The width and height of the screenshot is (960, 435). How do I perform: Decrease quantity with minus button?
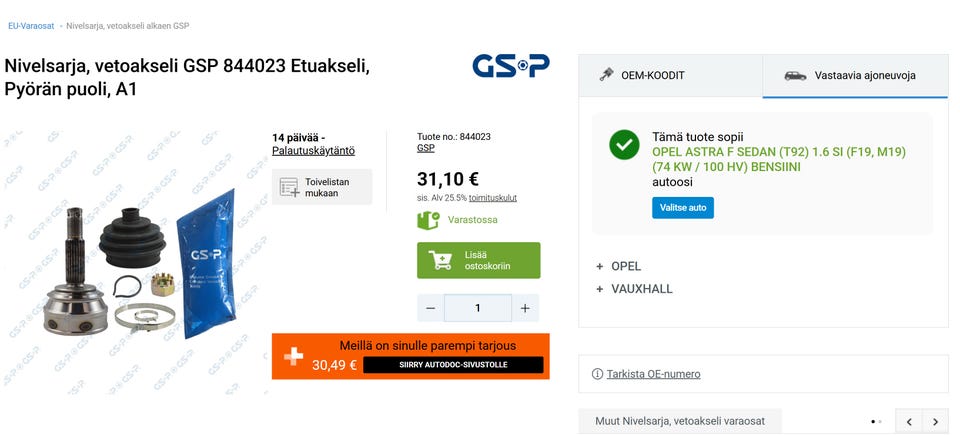(431, 308)
